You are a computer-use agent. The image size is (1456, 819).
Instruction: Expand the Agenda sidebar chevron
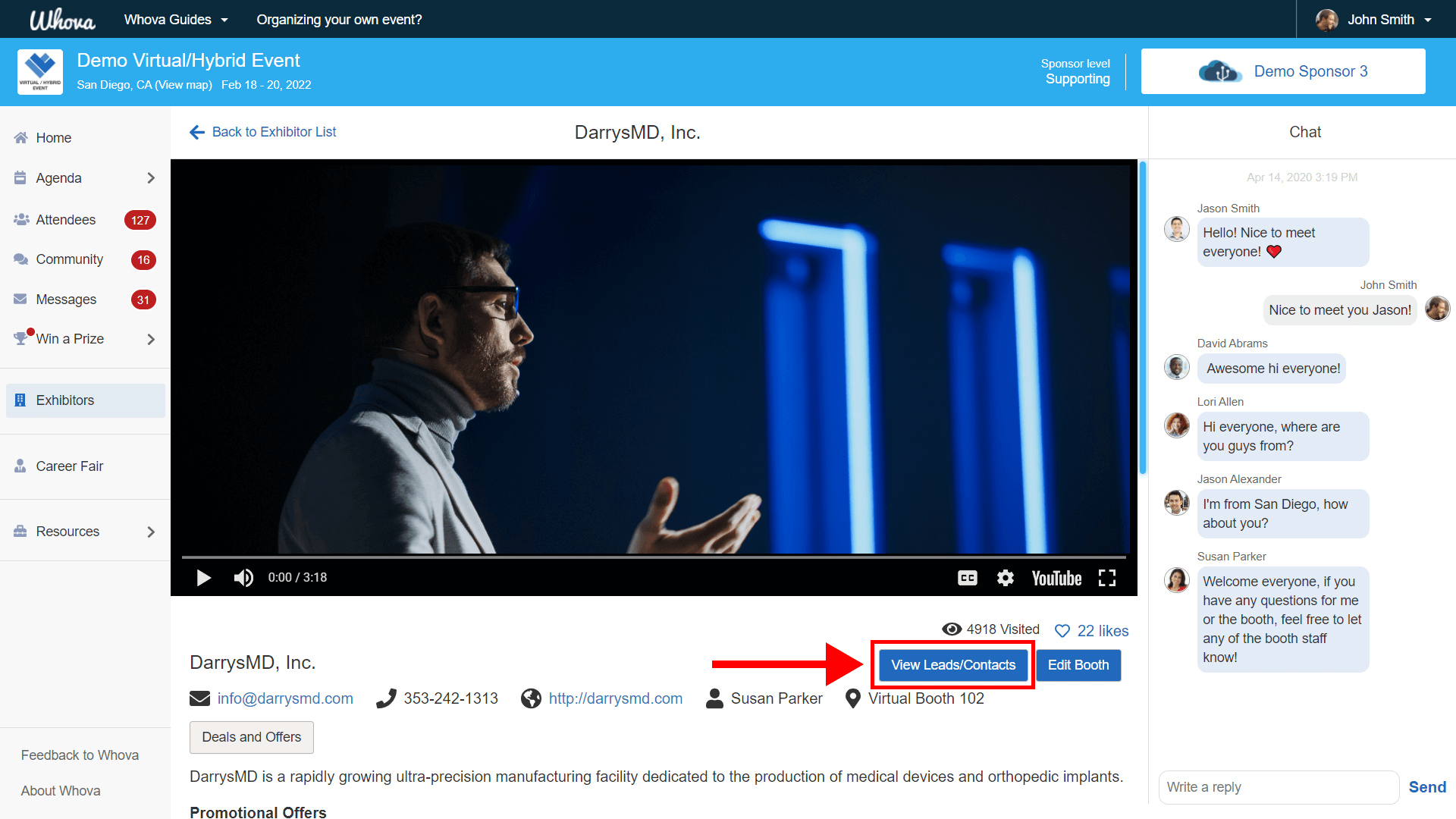coord(151,178)
